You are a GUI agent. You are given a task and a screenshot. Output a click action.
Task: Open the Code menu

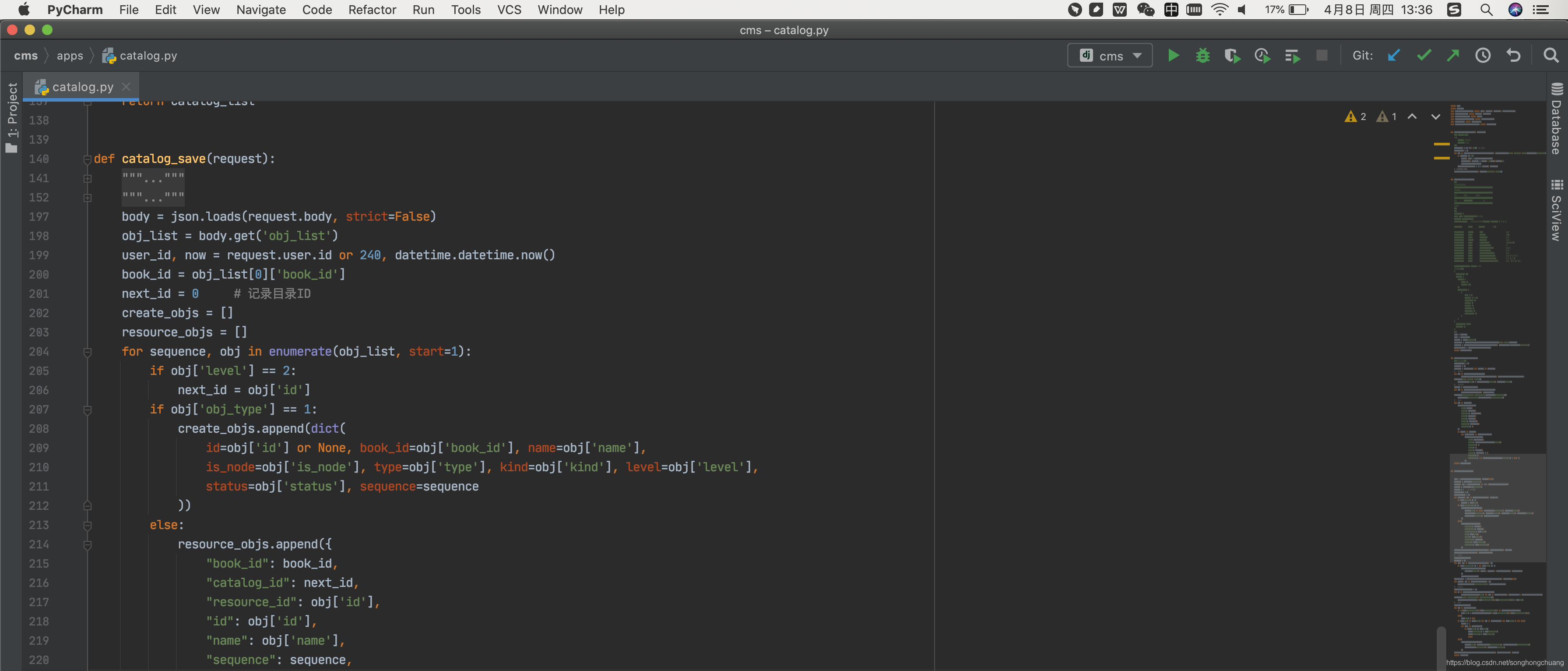[x=316, y=10]
